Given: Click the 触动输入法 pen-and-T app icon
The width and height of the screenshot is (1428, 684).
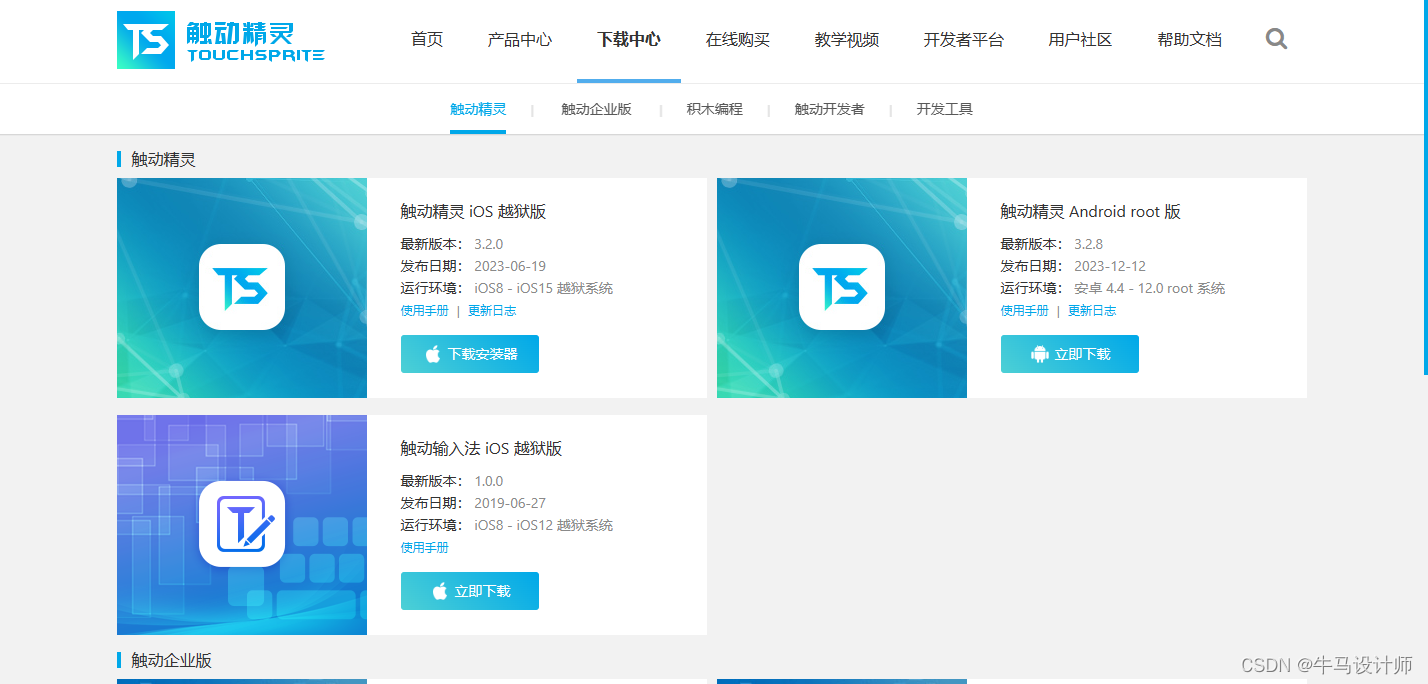Looking at the screenshot, I should coord(242,524).
